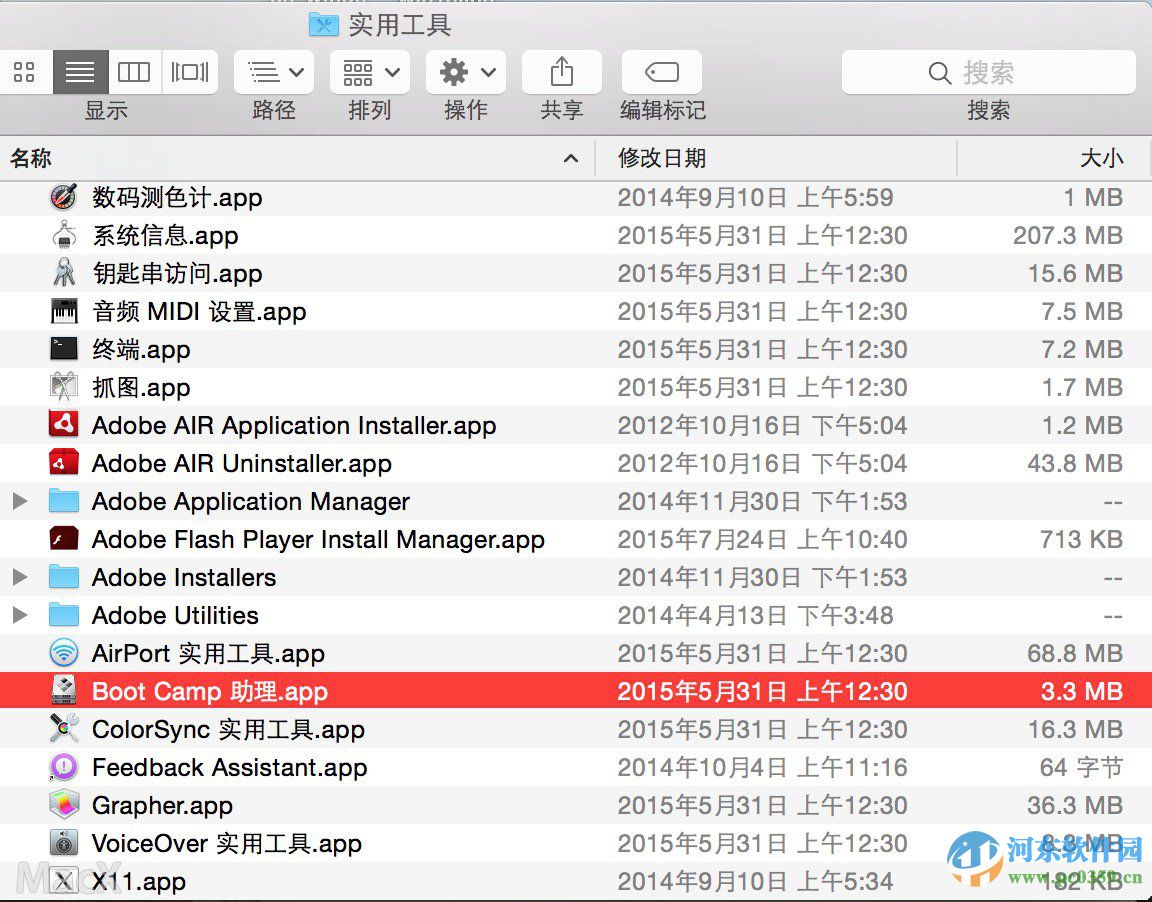
Task: Click the VoiceOver 实用工具.app icon
Action: 66,843
